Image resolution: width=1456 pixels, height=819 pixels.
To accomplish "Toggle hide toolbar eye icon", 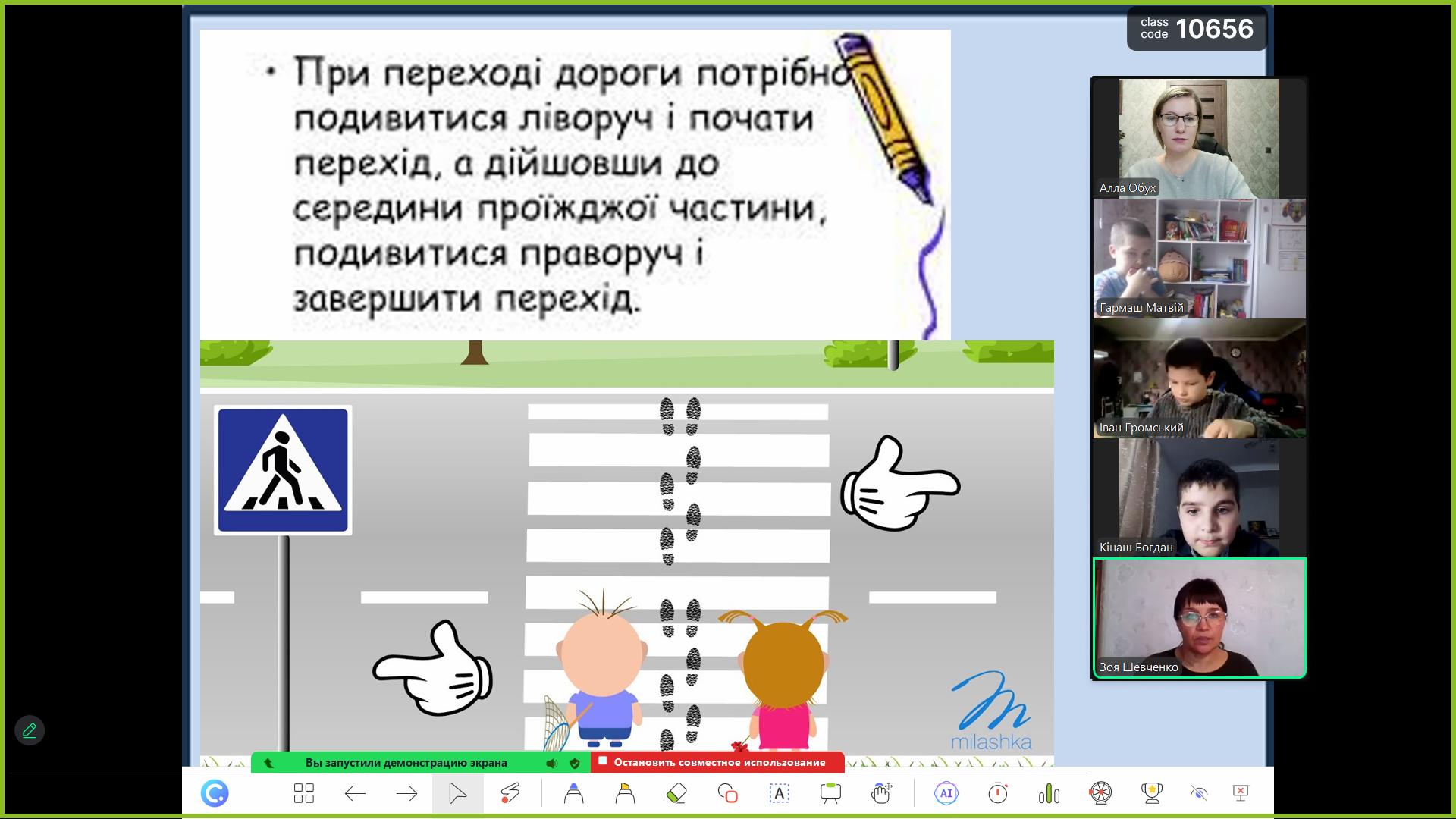I will pos(1198,793).
